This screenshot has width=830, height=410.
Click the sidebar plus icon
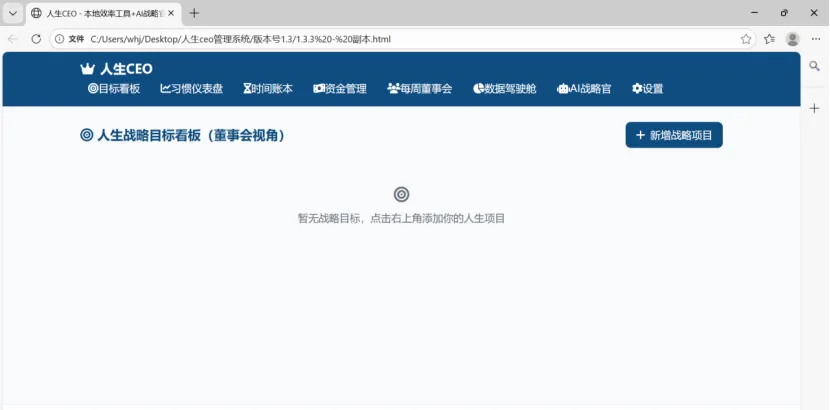coord(815,108)
